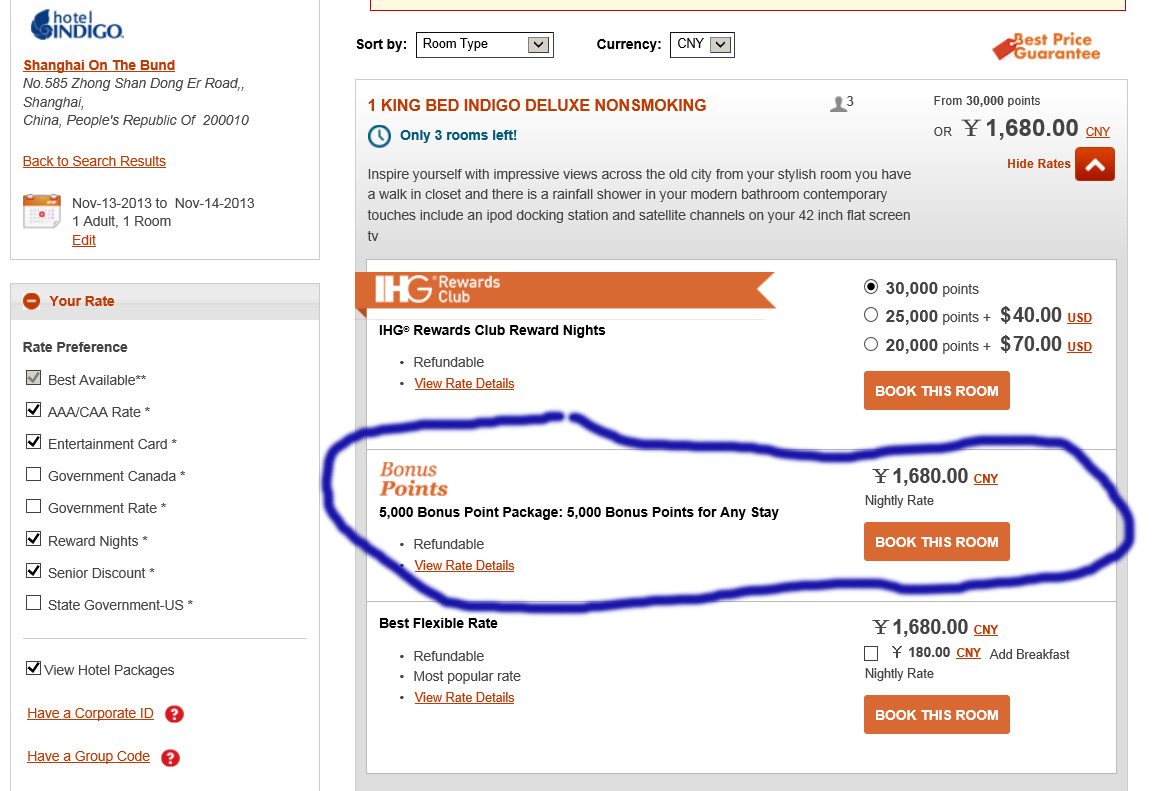Open Back to Search Results link

coord(94,161)
